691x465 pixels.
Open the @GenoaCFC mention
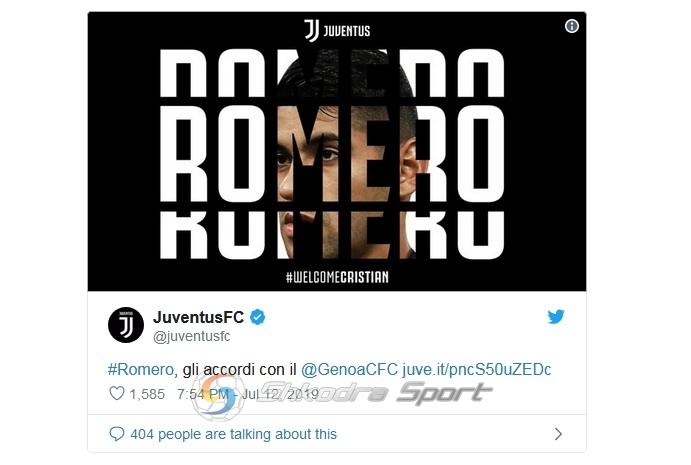pos(349,369)
